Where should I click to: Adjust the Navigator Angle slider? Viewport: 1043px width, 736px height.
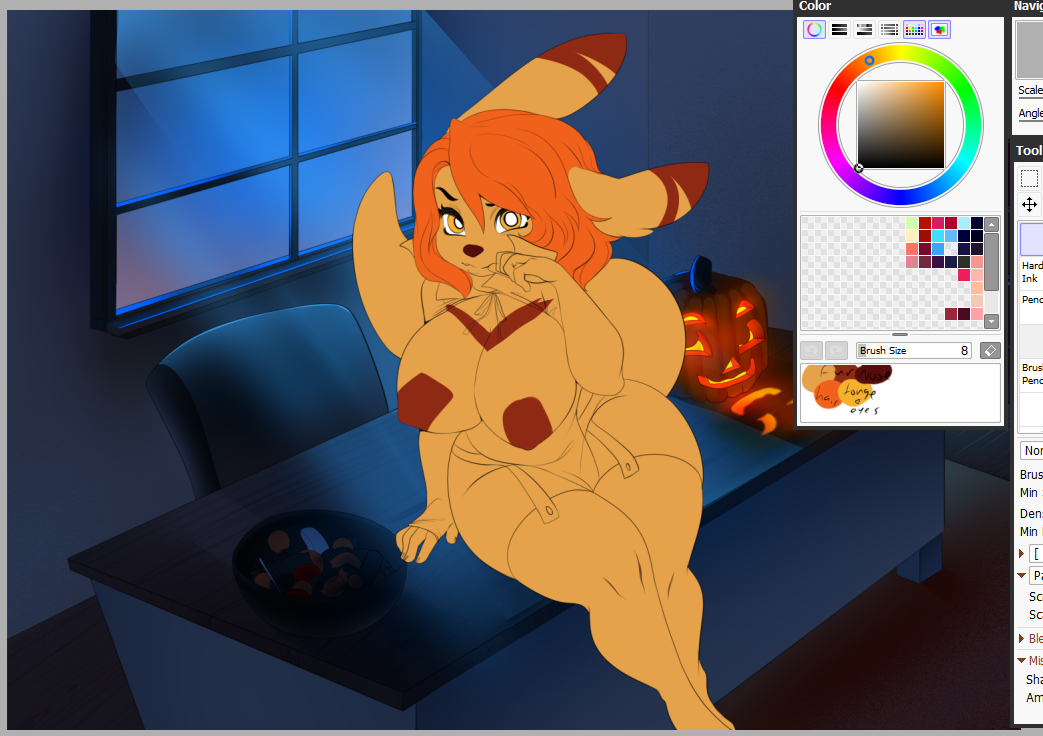[x=1030, y=113]
